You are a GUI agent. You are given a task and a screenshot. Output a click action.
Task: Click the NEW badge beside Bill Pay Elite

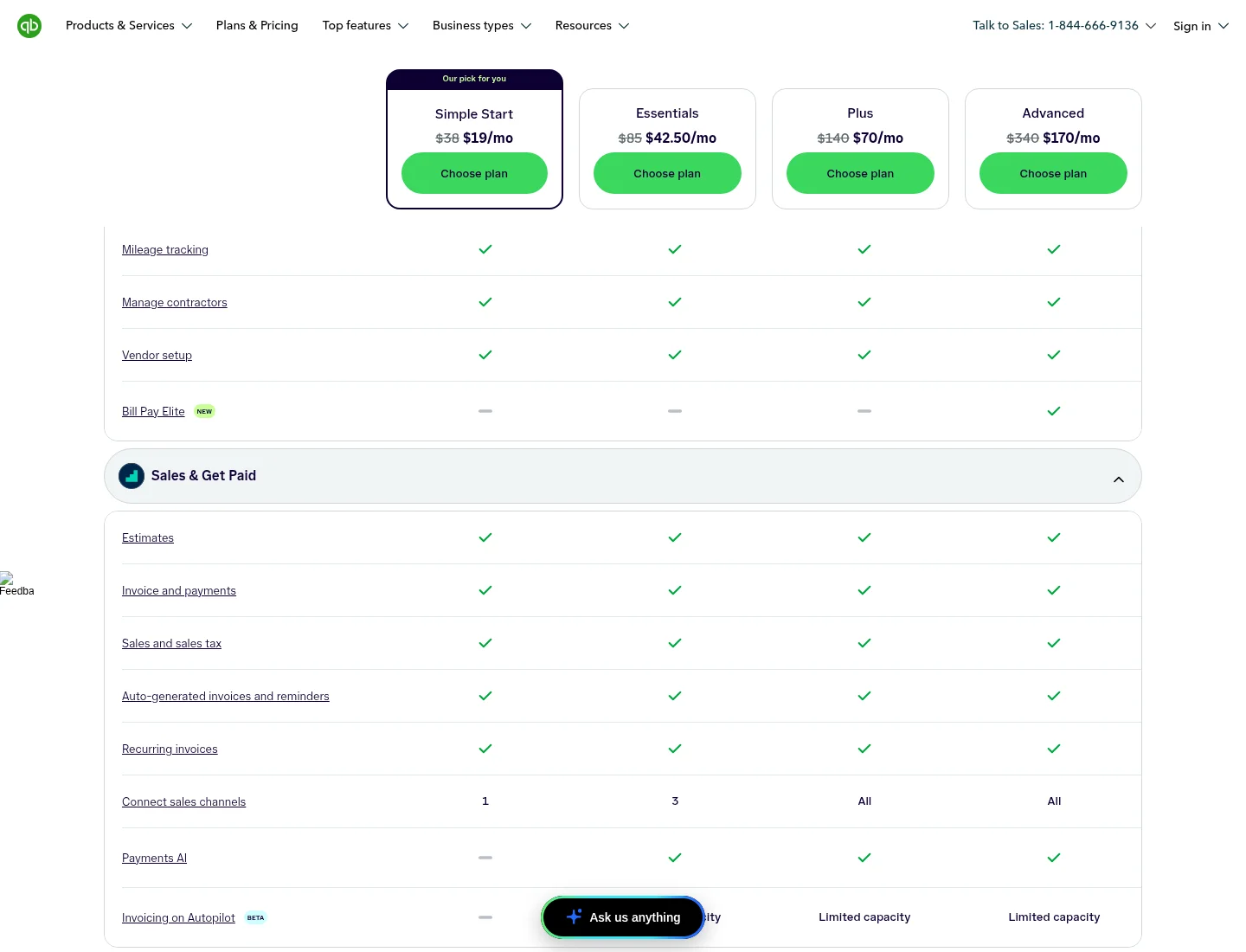click(x=204, y=411)
